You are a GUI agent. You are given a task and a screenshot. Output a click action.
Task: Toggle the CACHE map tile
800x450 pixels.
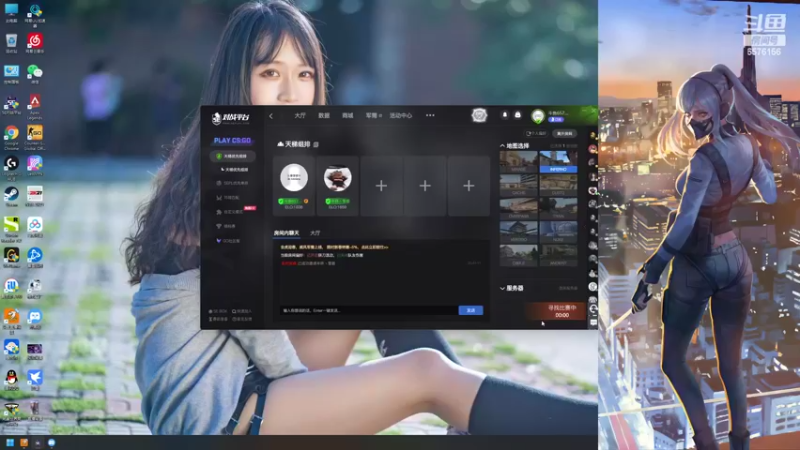click(x=518, y=185)
